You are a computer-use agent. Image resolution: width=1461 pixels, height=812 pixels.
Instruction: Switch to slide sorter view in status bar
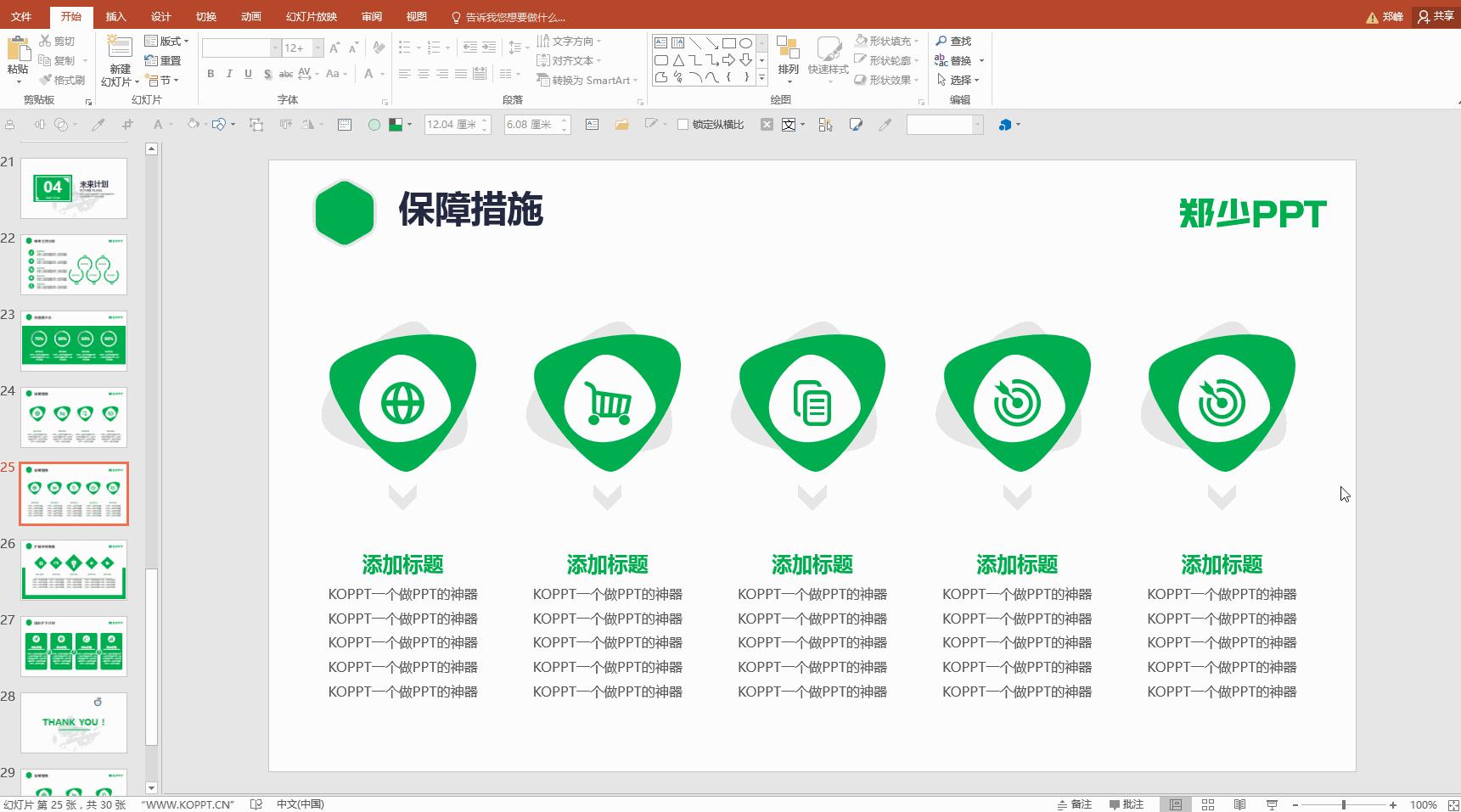(x=1208, y=804)
